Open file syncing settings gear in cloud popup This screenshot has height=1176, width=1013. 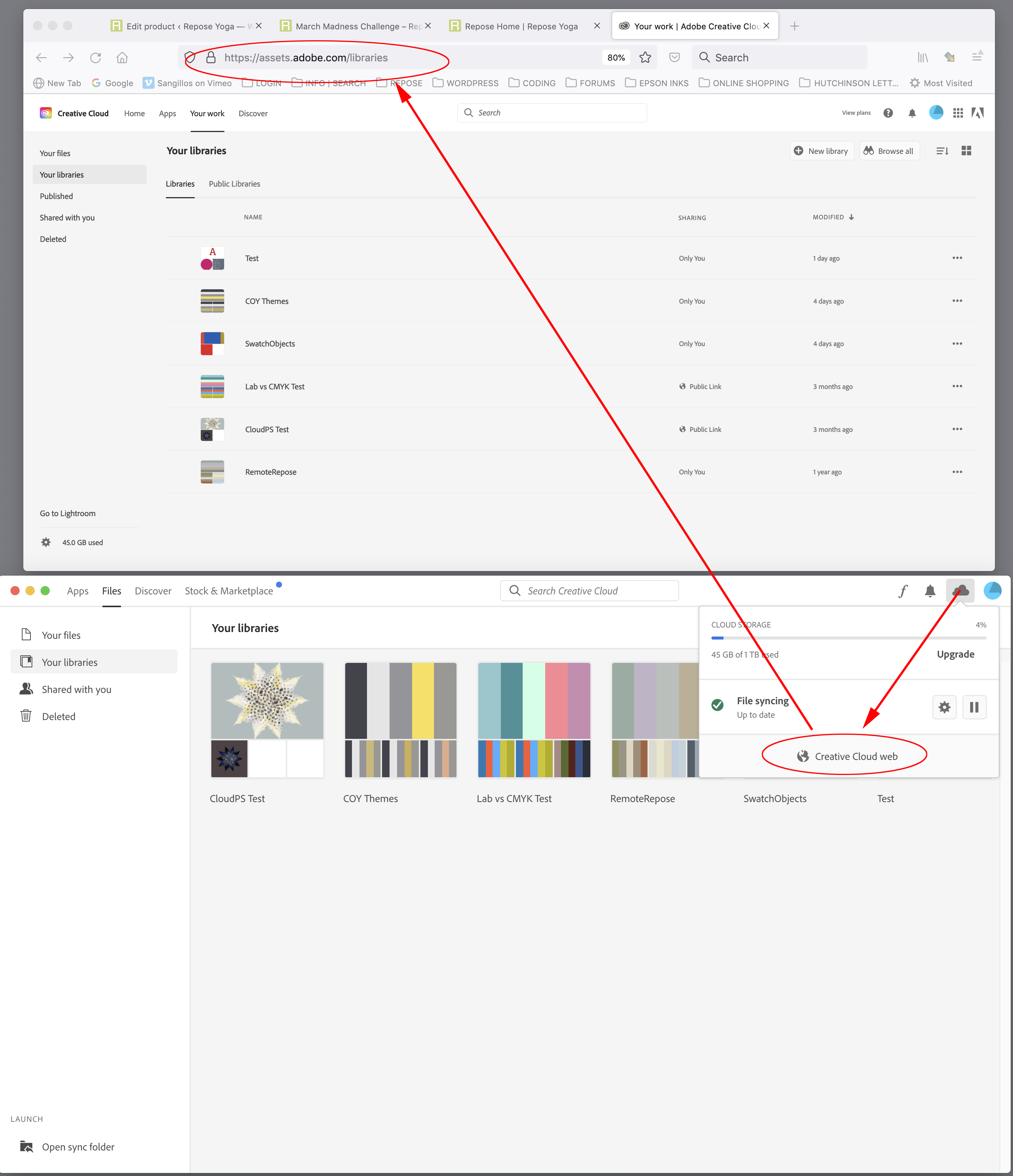tap(944, 707)
